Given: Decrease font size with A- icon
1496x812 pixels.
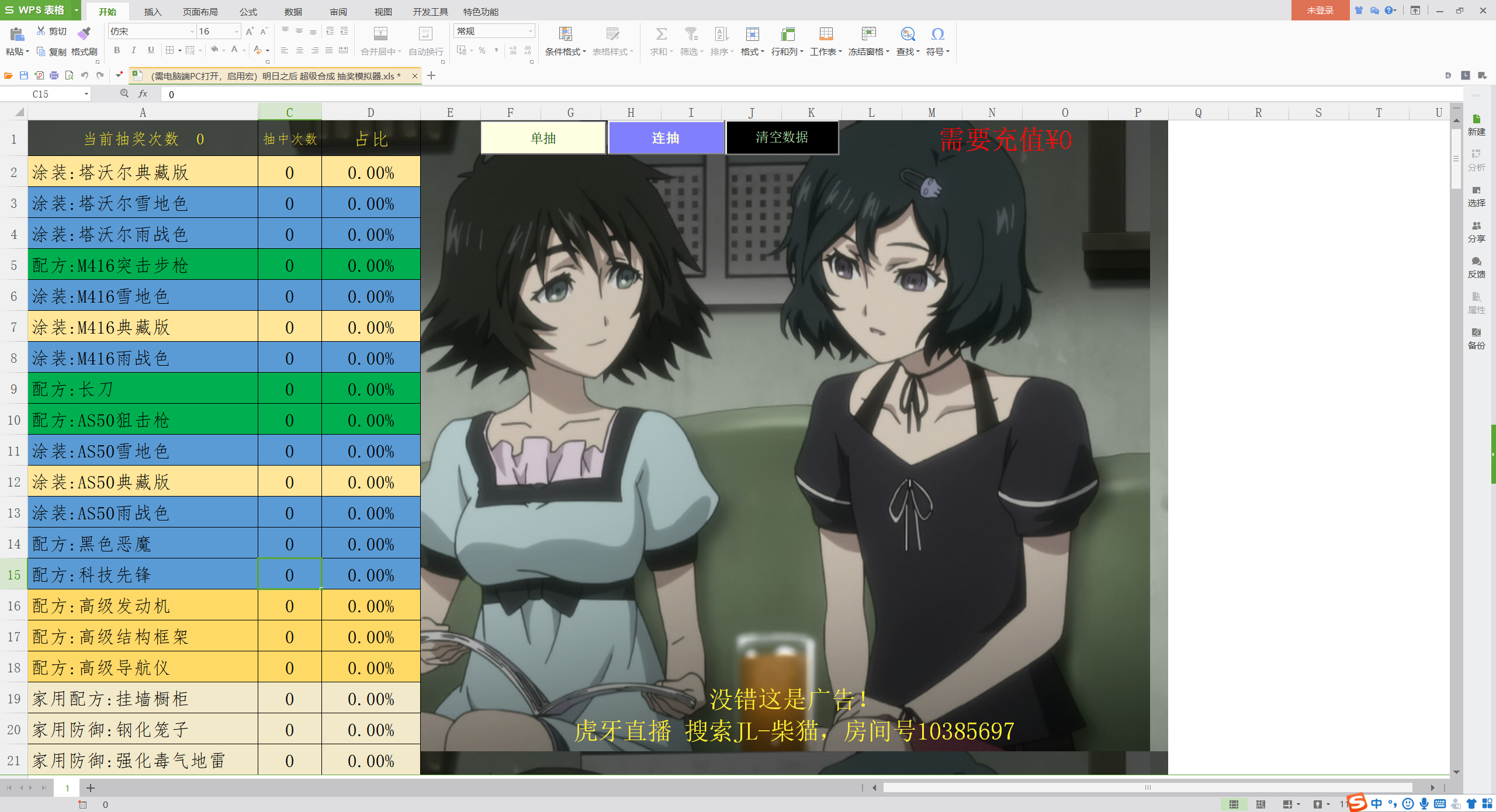Looking at the screenshot, I should pyautogui.click(x=264, y=32).
